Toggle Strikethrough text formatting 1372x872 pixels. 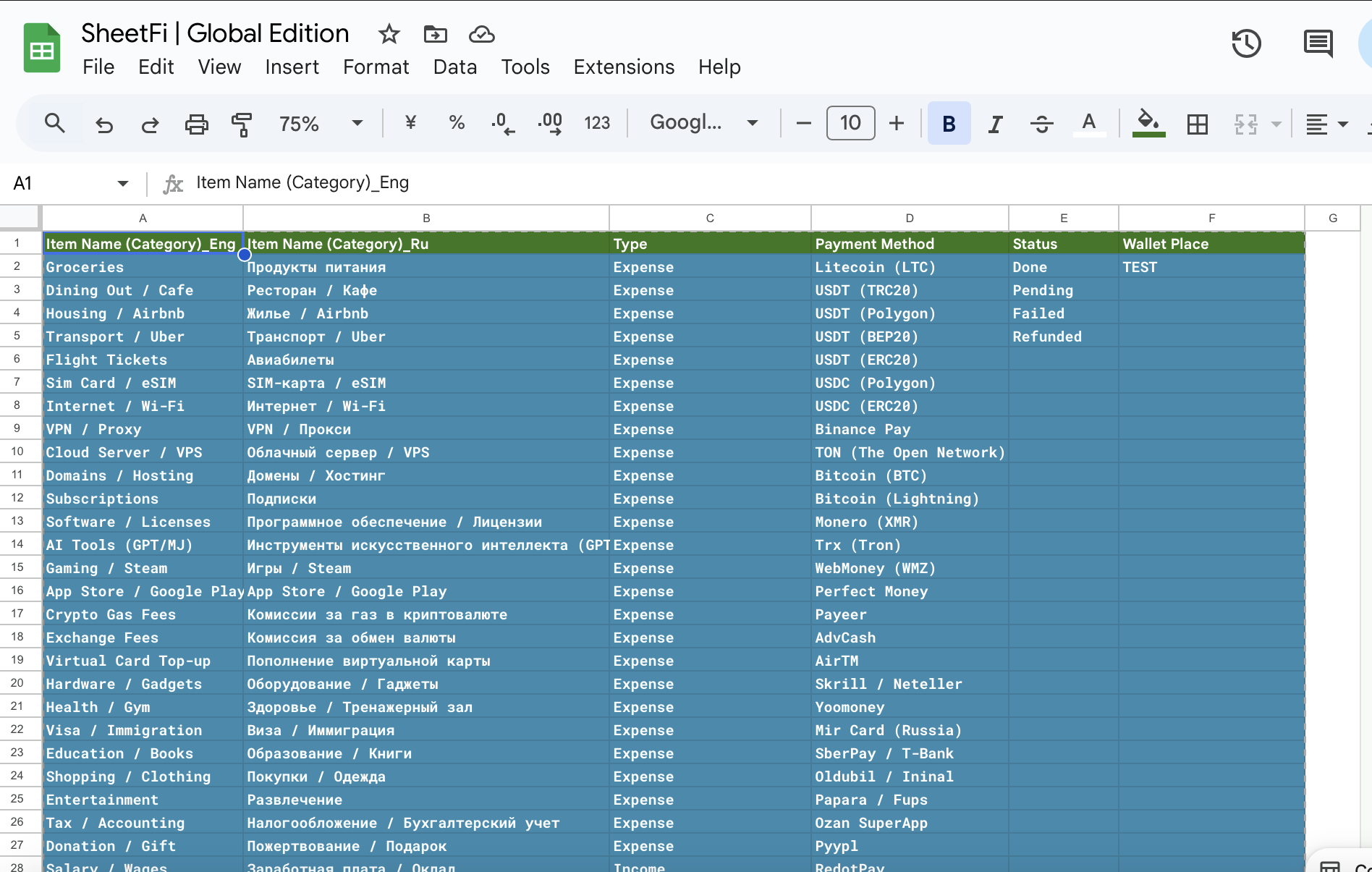pyautogui.click(x=1041, y=124)
